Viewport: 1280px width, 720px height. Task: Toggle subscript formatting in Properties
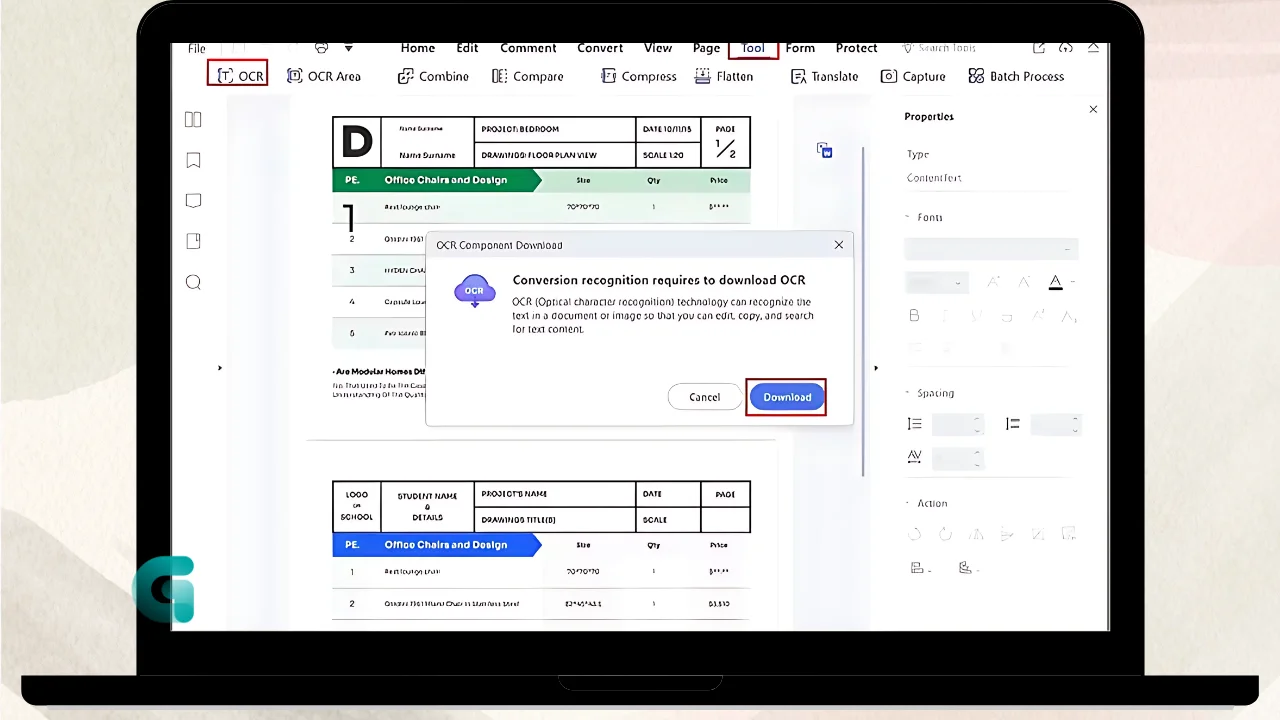1069,316
